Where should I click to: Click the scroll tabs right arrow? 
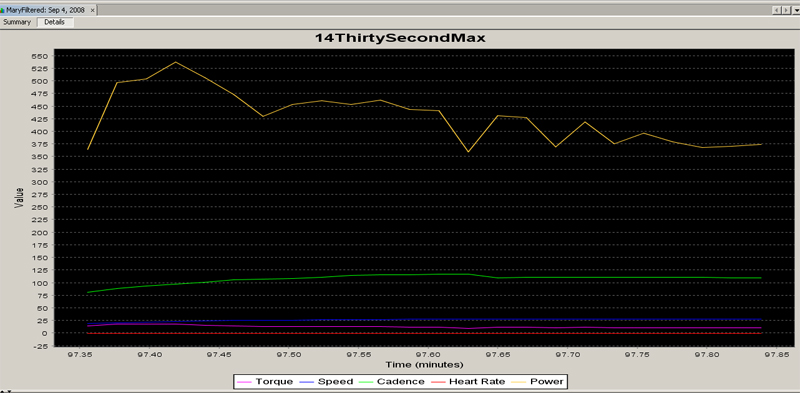click(786, 10)
